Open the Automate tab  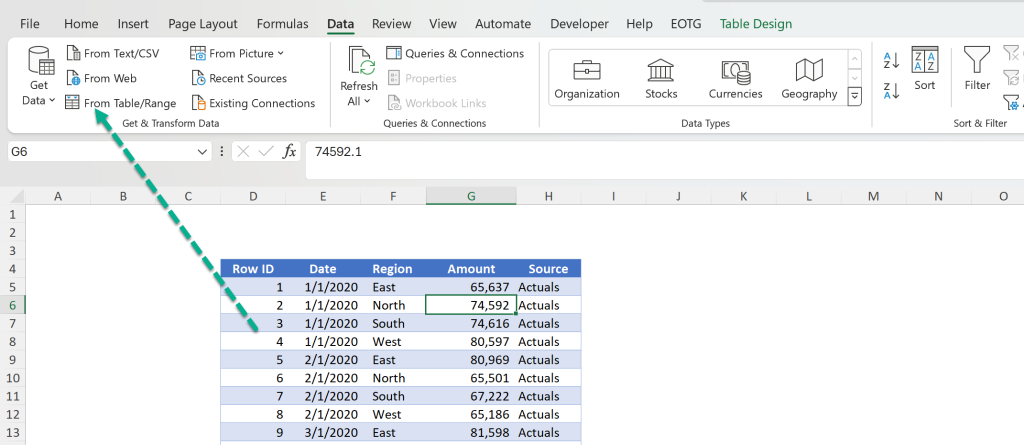click(x=503, y=24)
